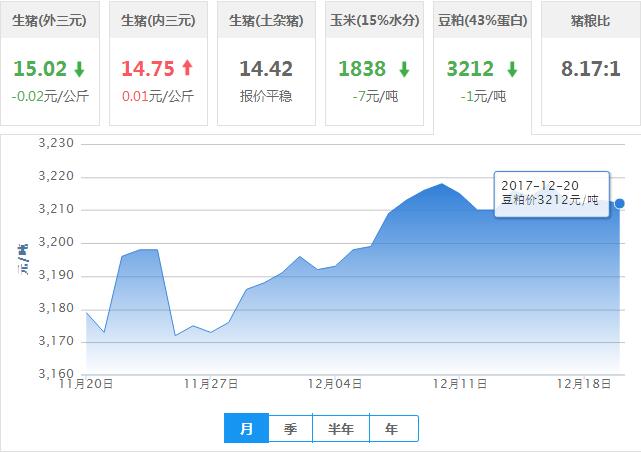The image size is (641, 452).
Task: Click the 8.17:1 ratio value
Action: coord(591,69)
